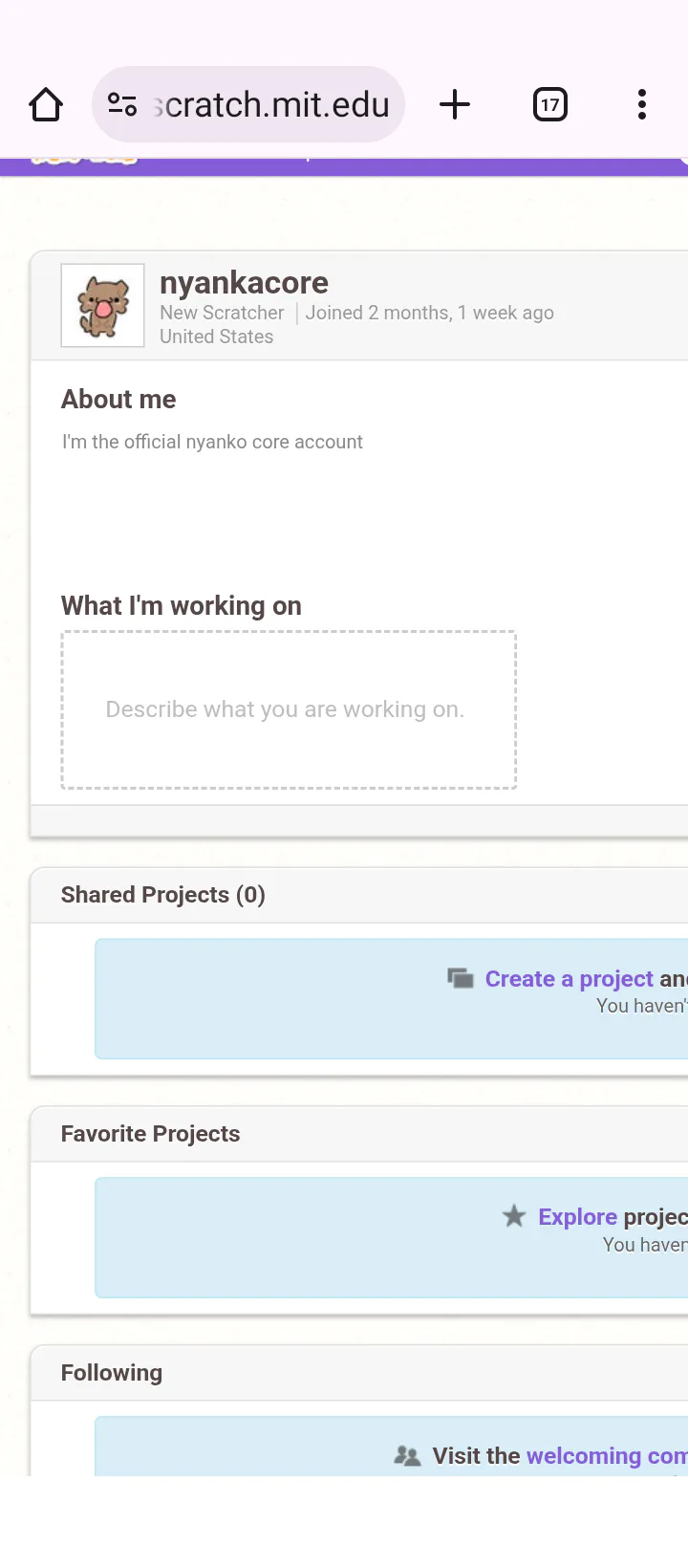This screenshot has height=1568, width=688.
Task: Open the welcoming committee link
Action: pyautogui.click(x=606, y=1456)
